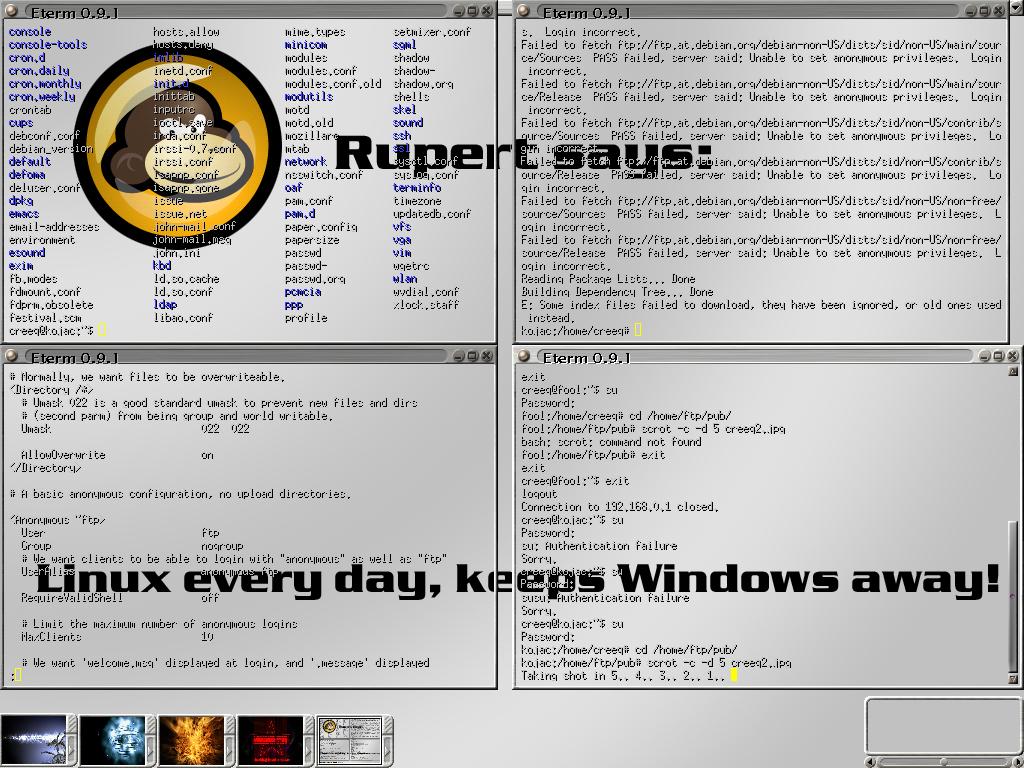Viewport: 1024px width, 768px height.
Task: Click "Building Dependency Tree... Done" line
Action: tap(616, 292)
